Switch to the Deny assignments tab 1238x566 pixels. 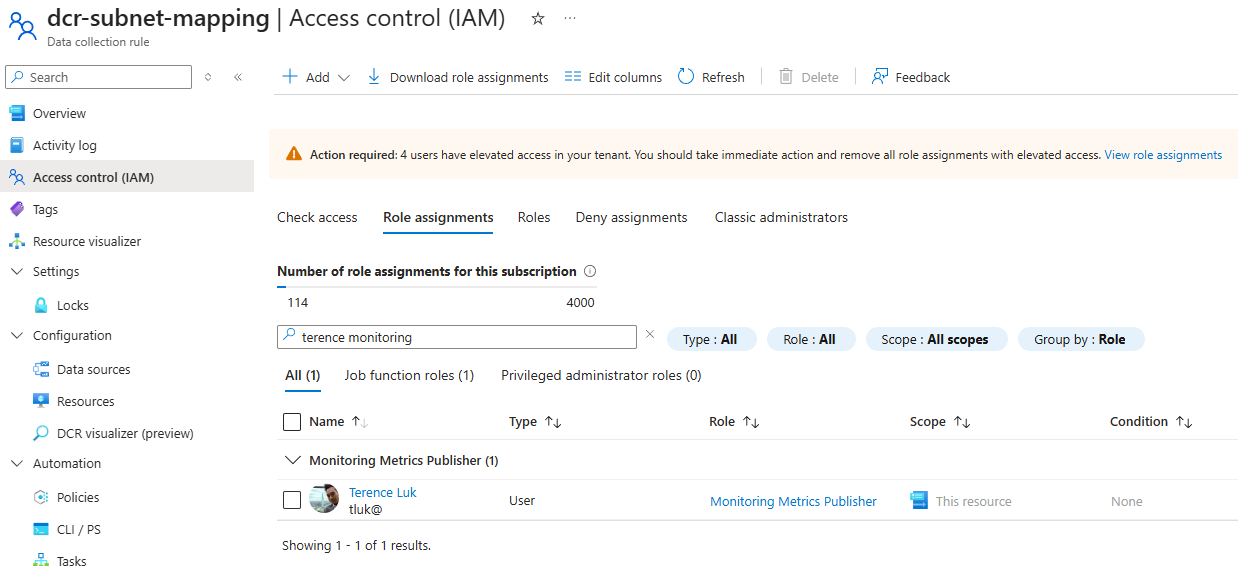coord(631,217)
